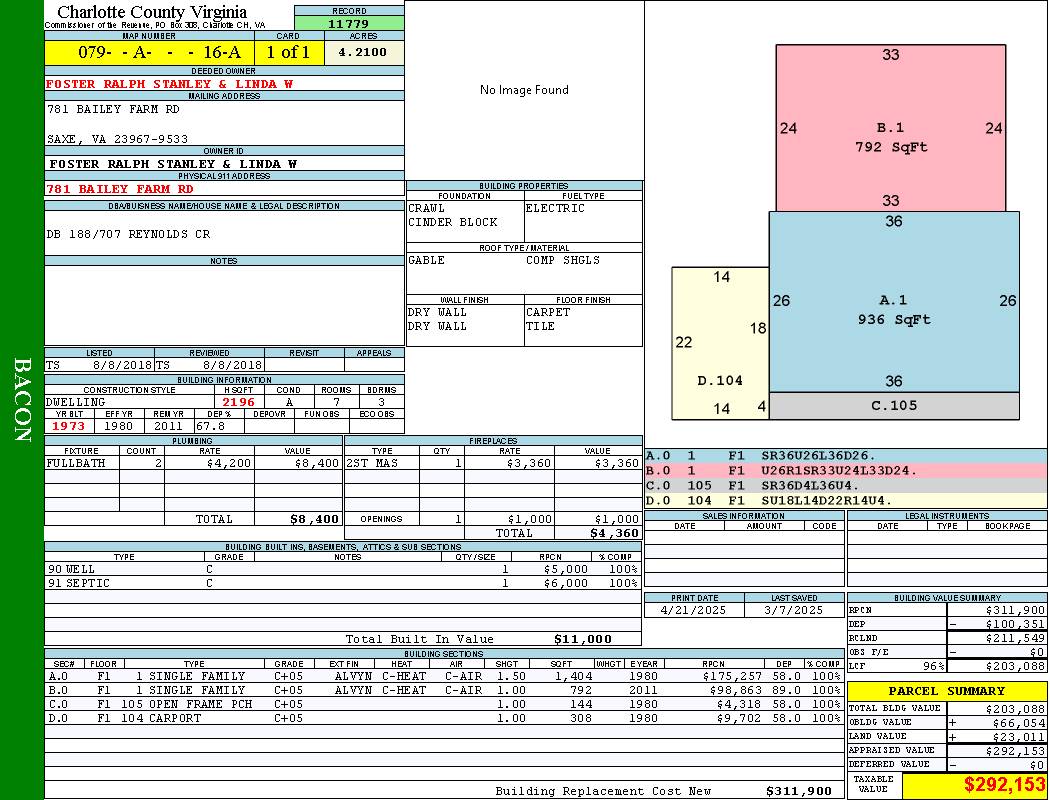Screen dimensions: 1050x800
Task: Click Building Replacement Cost New $311,900
Action: click(799, 791)
